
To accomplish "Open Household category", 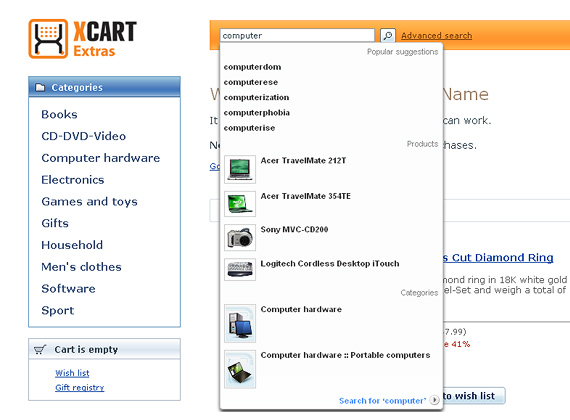I will [x=72, y=245].
